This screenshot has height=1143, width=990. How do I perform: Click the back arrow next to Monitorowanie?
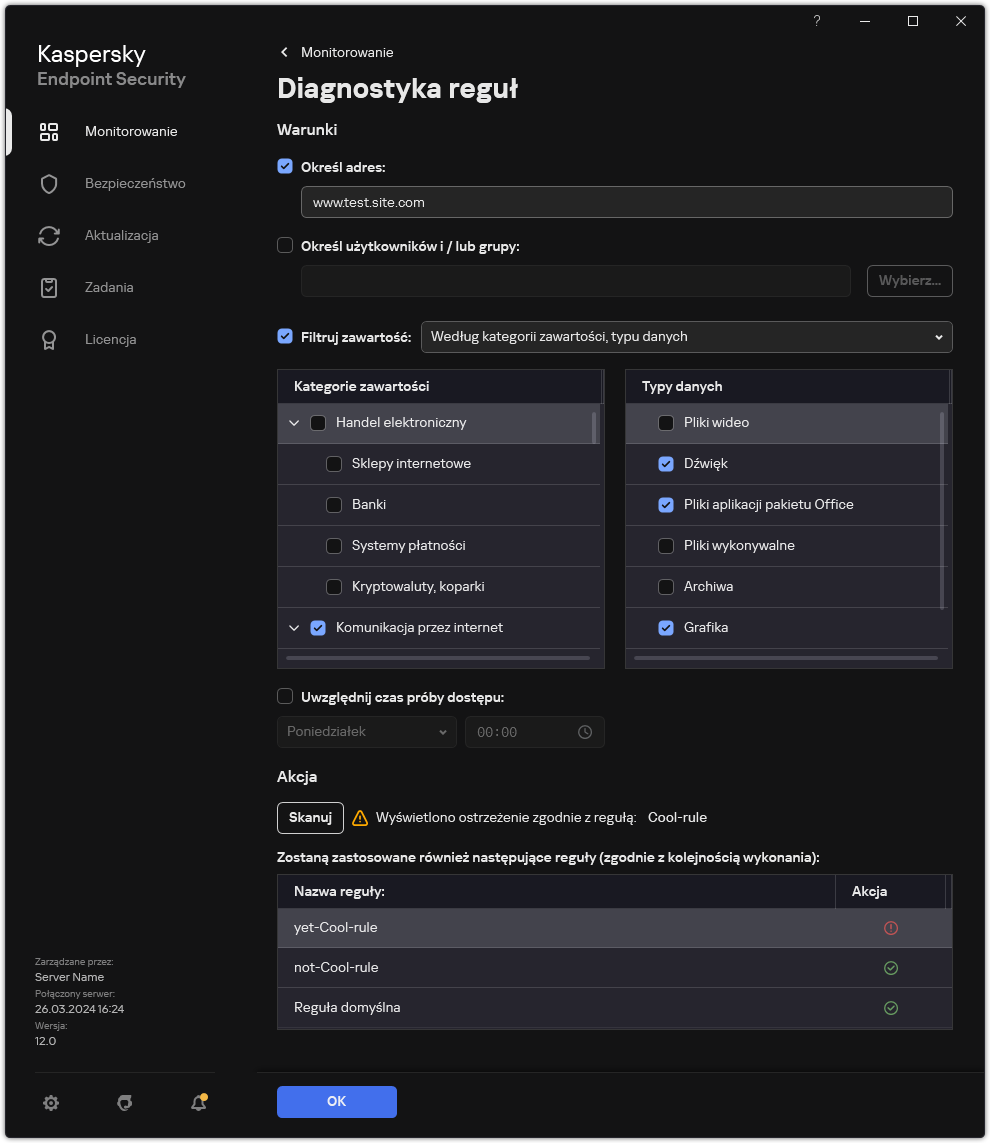tap(285, 52)
